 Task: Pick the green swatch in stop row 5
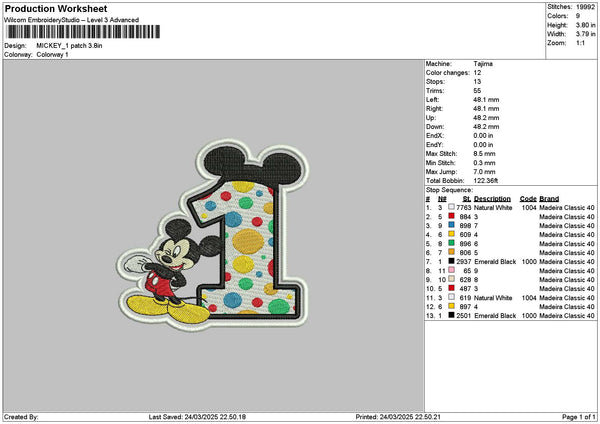coord(452,243)
